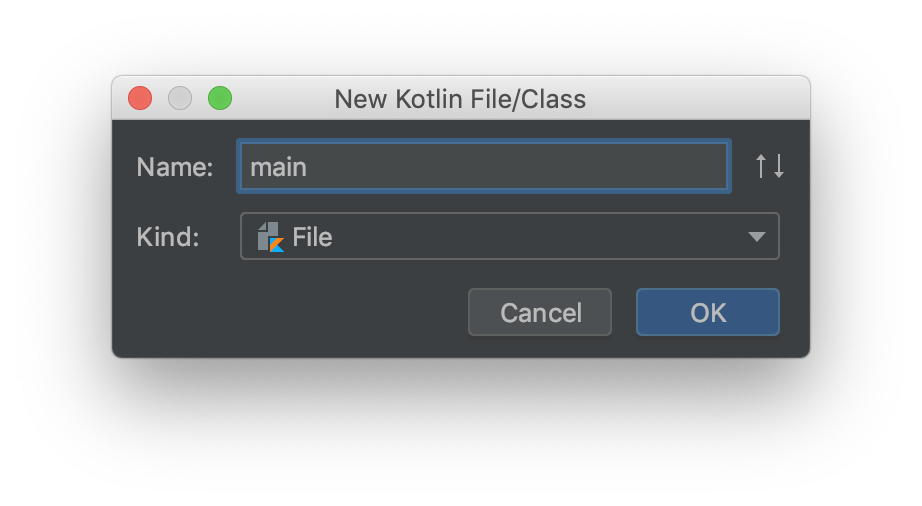The width and height of the screenshot is (922, 506).
Task: Click the up-down history arrows icon
Action: click(769, 166)
